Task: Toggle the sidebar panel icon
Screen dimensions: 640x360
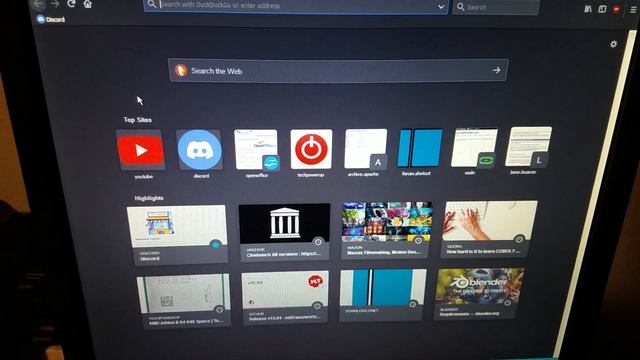Action: click(x=602, y=9)
